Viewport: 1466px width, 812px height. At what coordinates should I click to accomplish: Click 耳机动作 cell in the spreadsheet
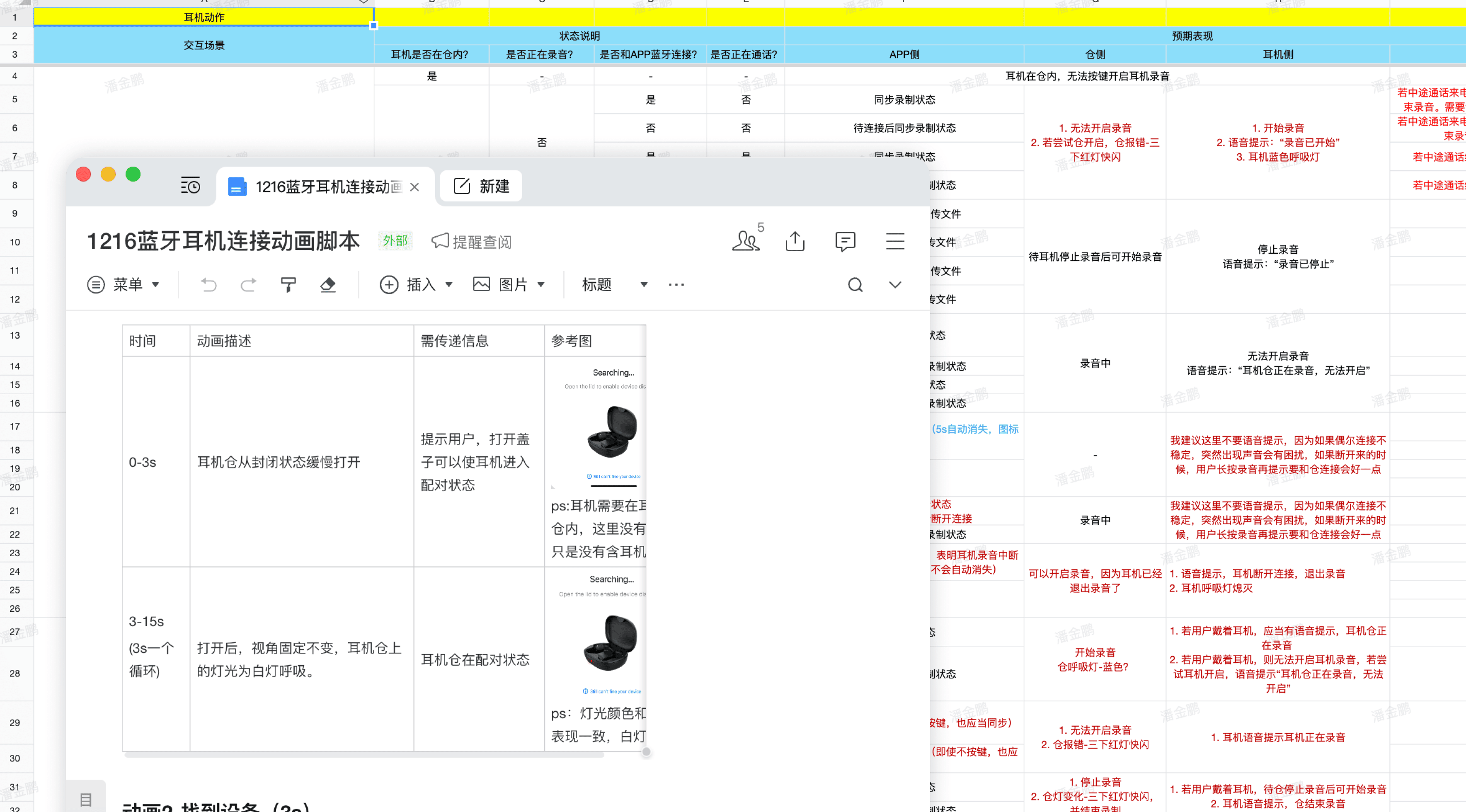[x=204, y=17]
